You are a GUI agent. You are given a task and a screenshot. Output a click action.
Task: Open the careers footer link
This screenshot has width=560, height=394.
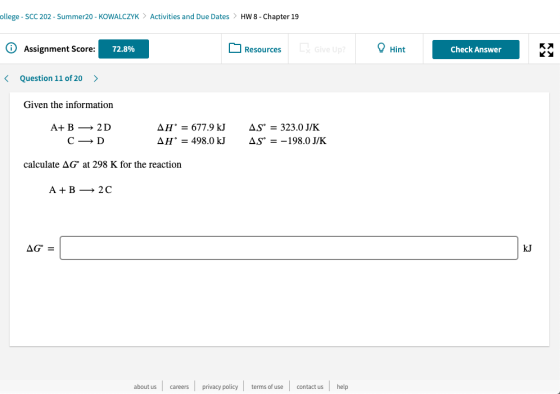(x=179, y=386)
